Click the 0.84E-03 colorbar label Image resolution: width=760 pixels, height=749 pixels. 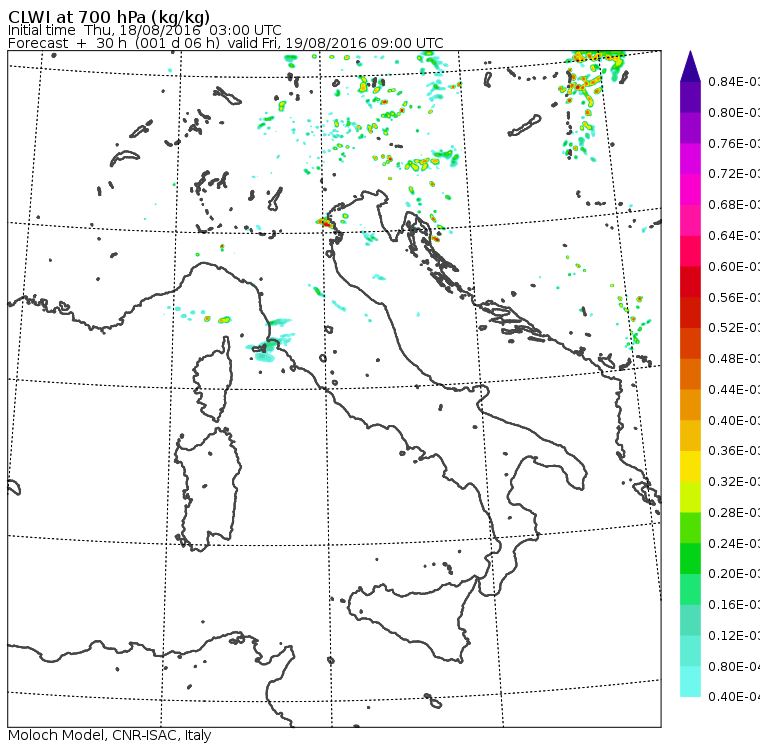click(x=734, y=81)
